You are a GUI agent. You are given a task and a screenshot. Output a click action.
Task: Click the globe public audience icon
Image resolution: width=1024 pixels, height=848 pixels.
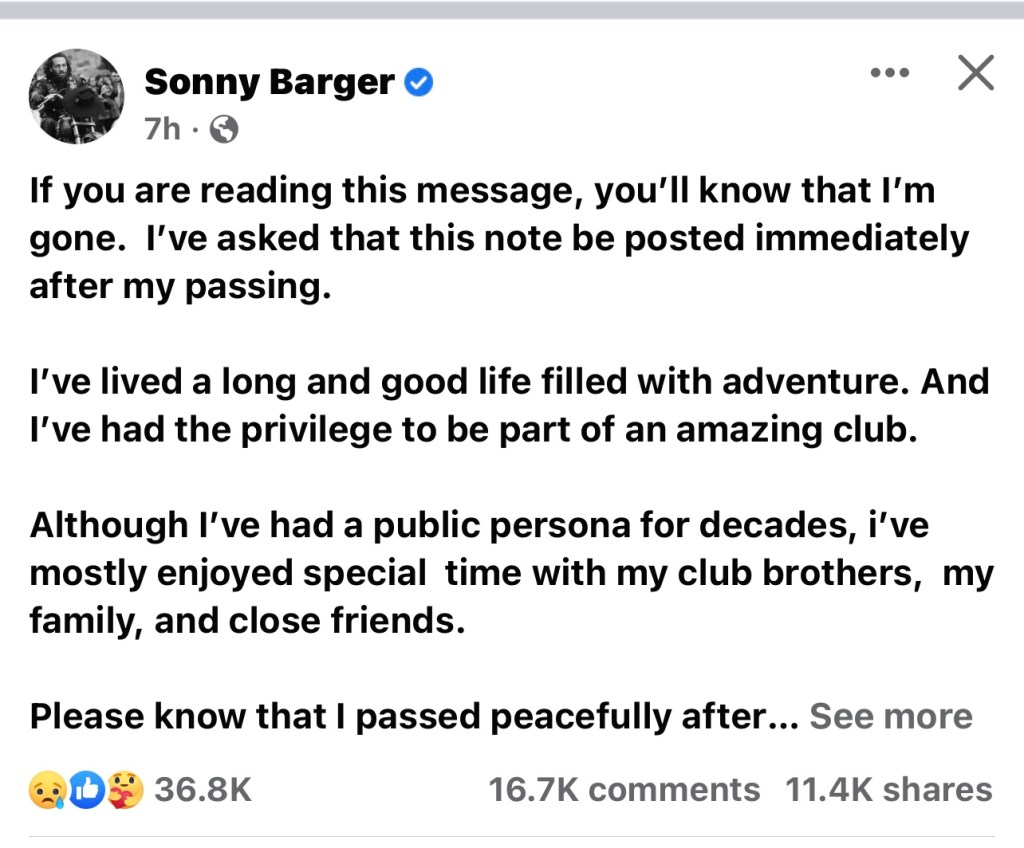(227, 130)
